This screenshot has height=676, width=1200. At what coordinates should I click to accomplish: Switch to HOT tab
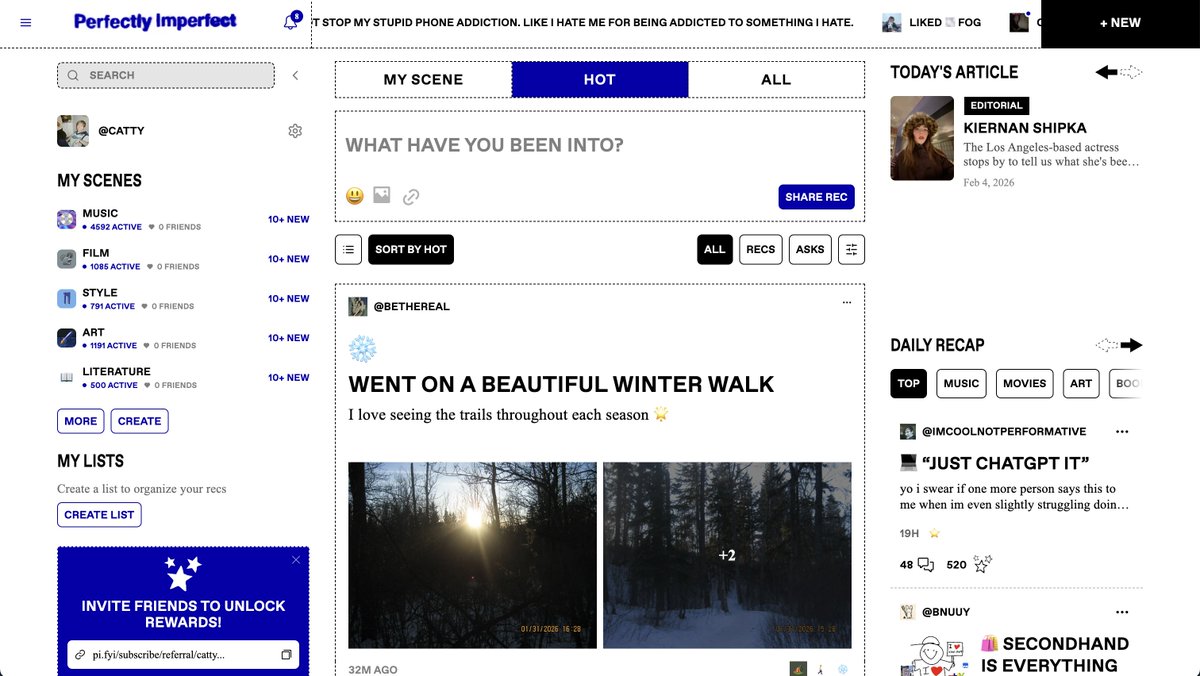tap(600, 80)
